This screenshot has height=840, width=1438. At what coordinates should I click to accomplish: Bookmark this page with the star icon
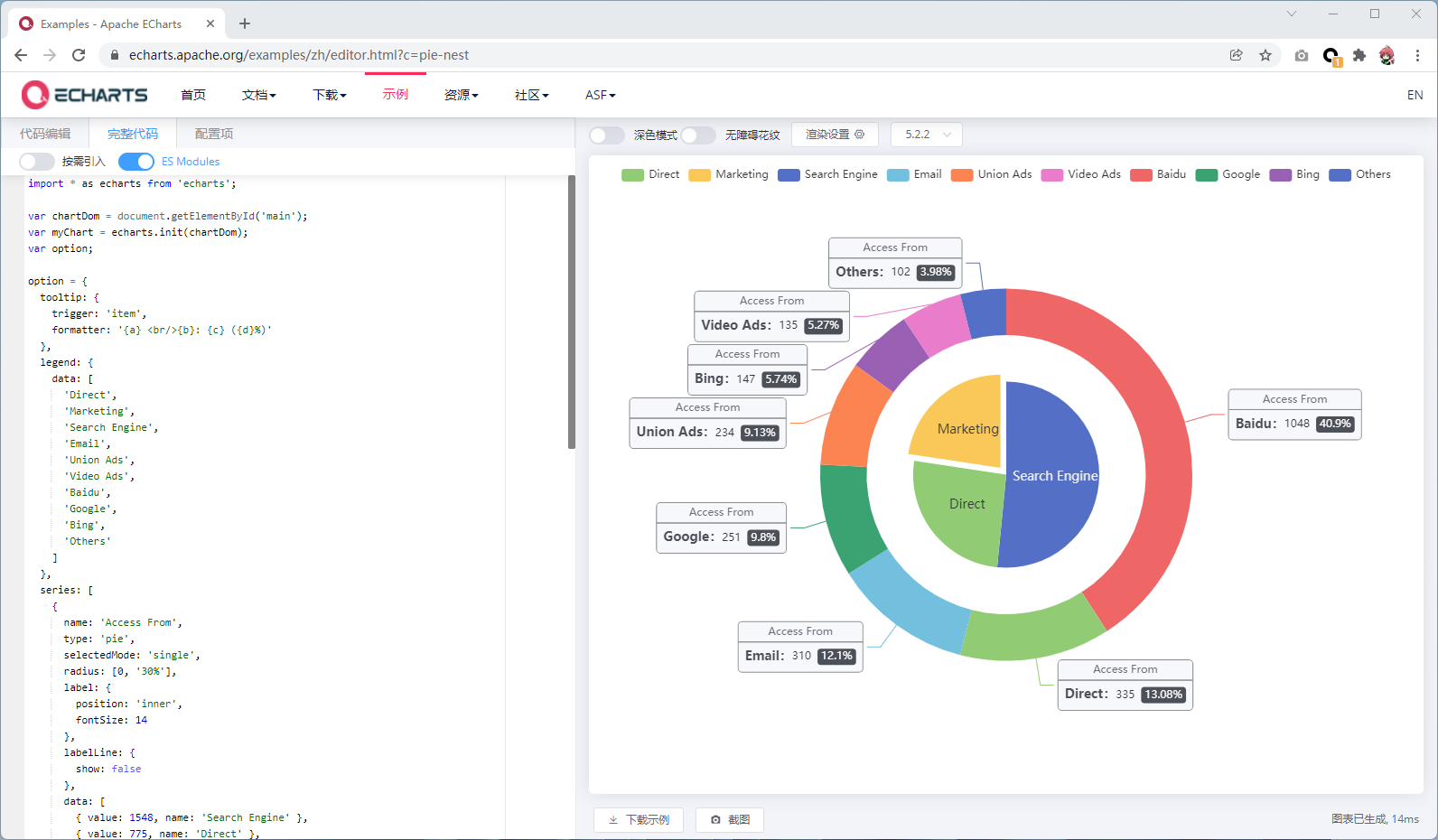[x=1265, y=55]
